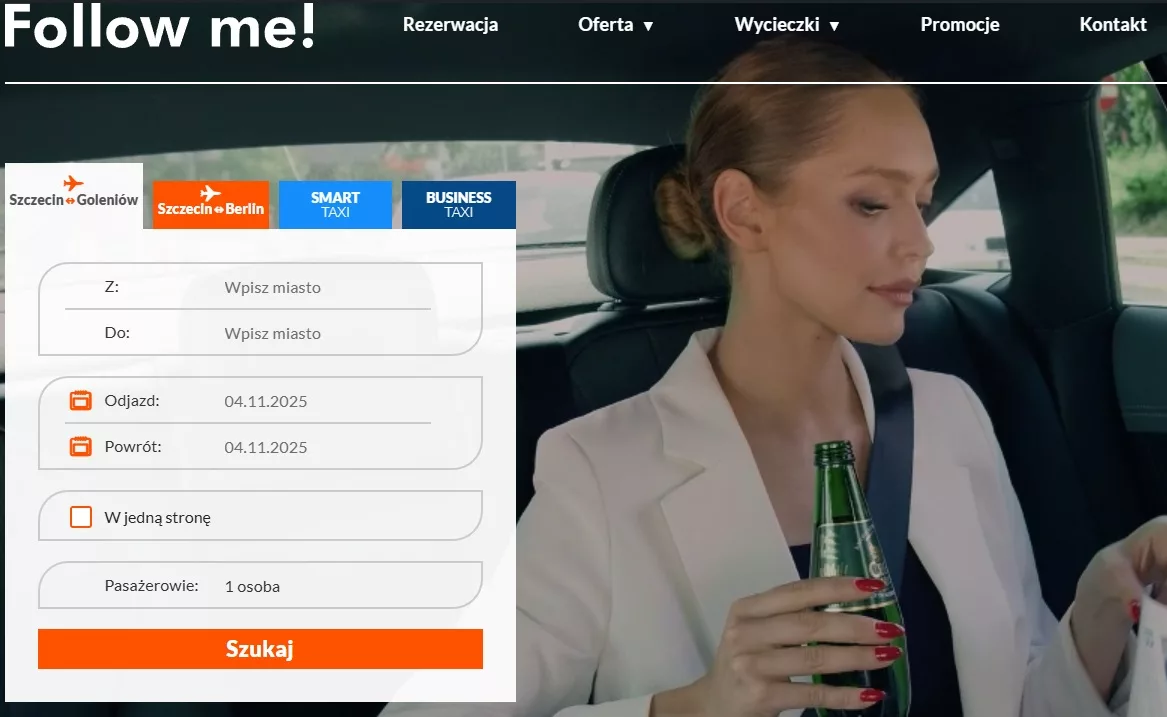Screen dimensions: 1167x717
Task: Open the Kontakt page
Action: [1112, 25]
